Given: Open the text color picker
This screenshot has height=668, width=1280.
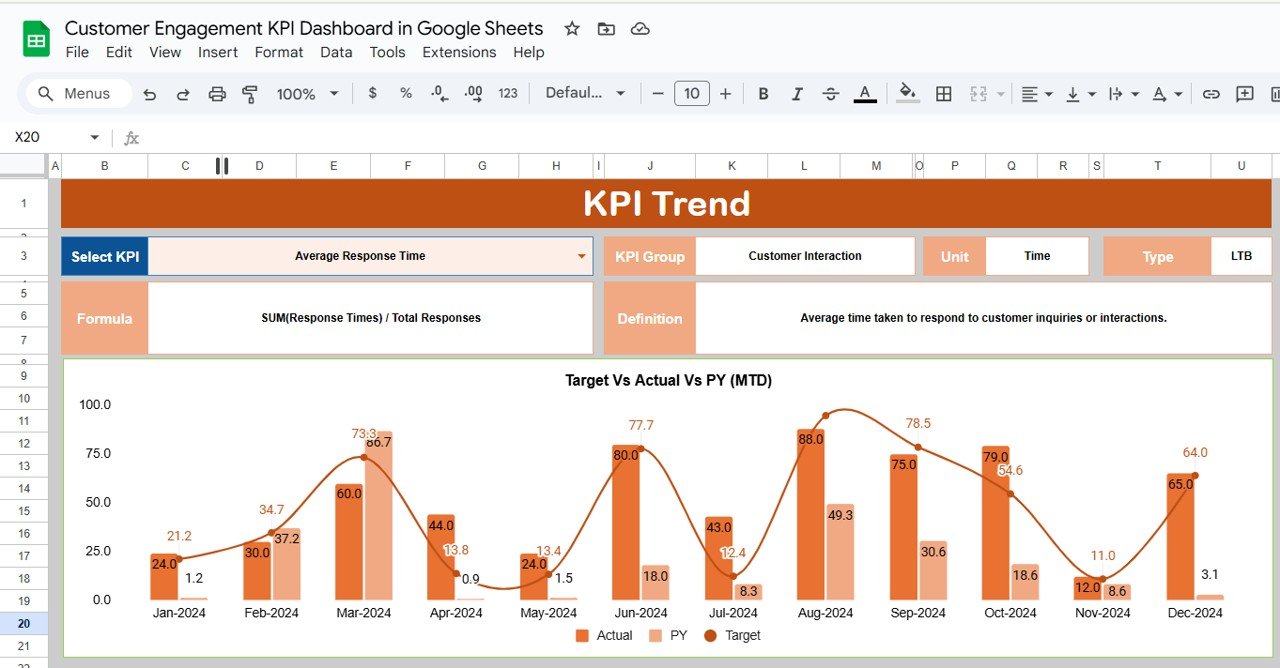Looking at the screenshot, I should (866, 94).
